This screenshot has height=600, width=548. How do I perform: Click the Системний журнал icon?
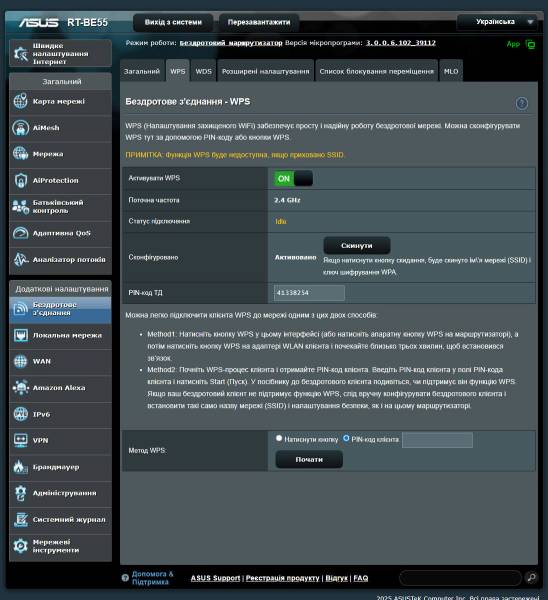pyautogui.click(x=21, y=520)
